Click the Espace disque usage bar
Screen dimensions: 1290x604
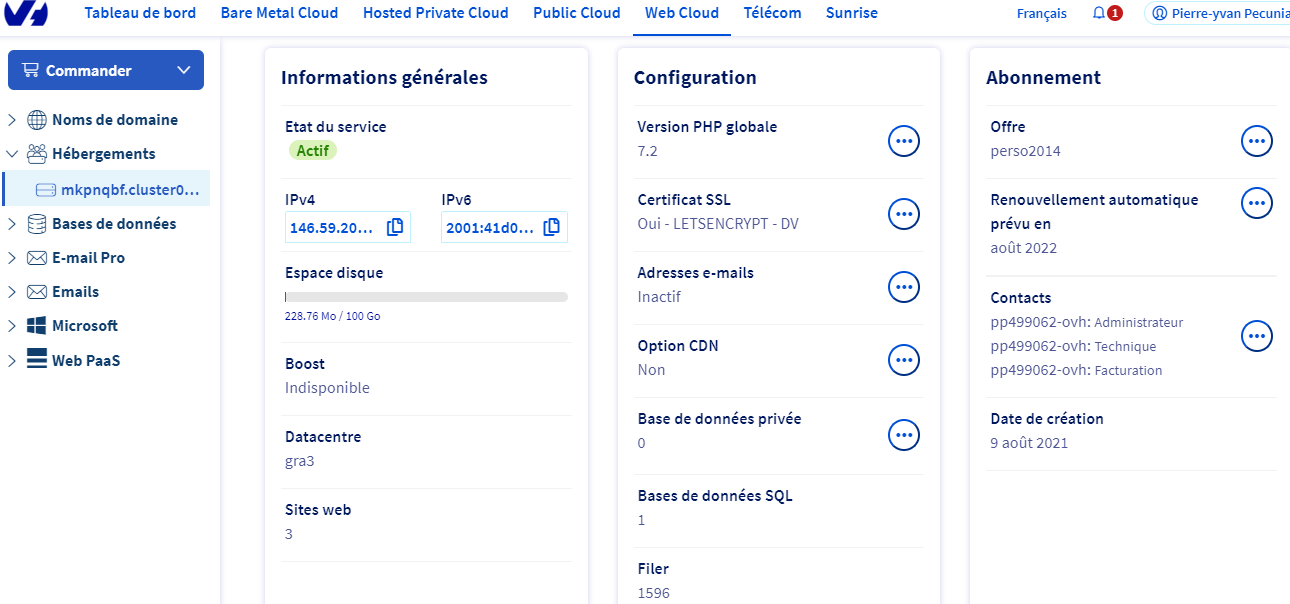(426, 297)
